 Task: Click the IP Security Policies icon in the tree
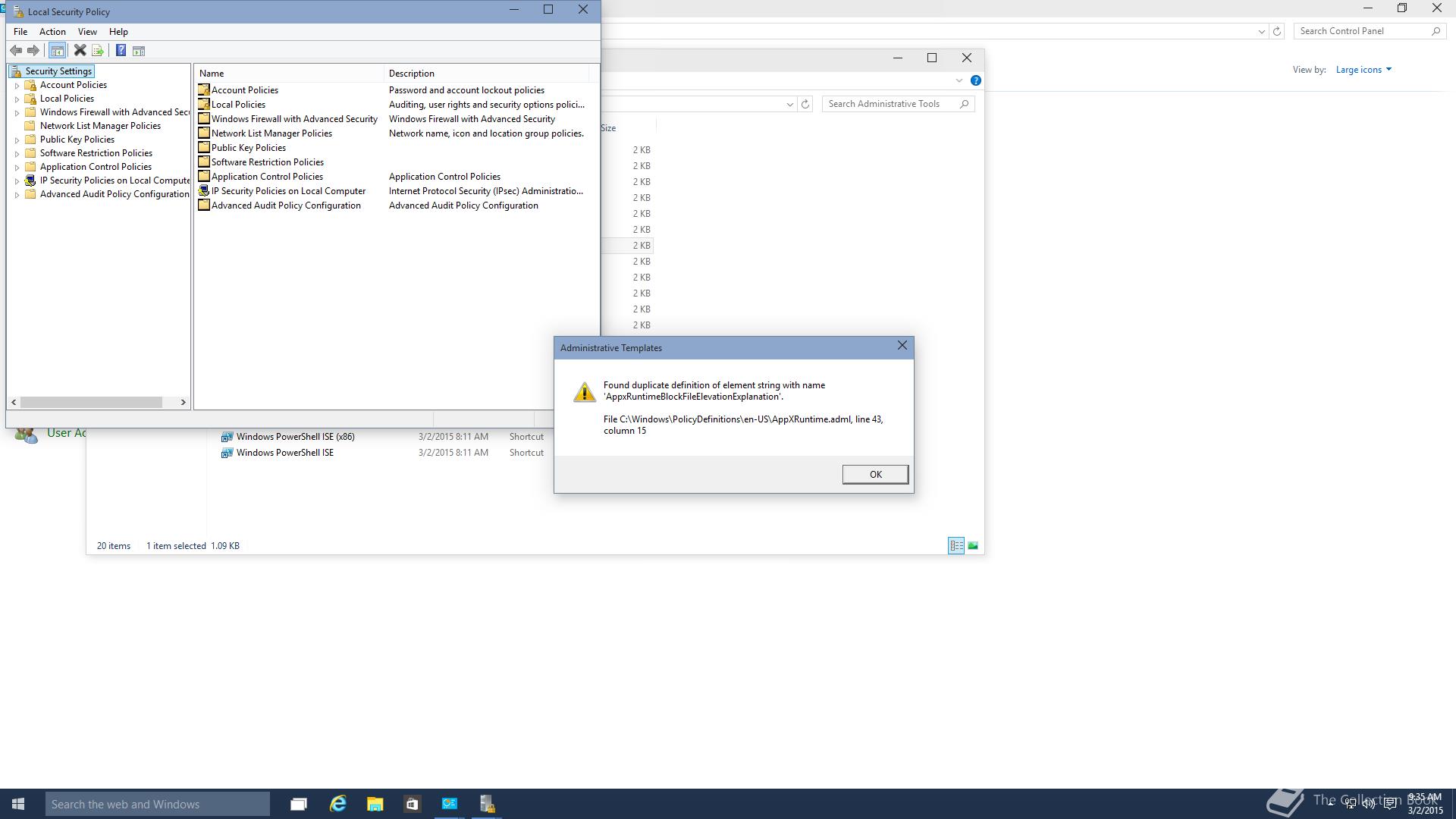pyautogui.click(x=30, y=180)
